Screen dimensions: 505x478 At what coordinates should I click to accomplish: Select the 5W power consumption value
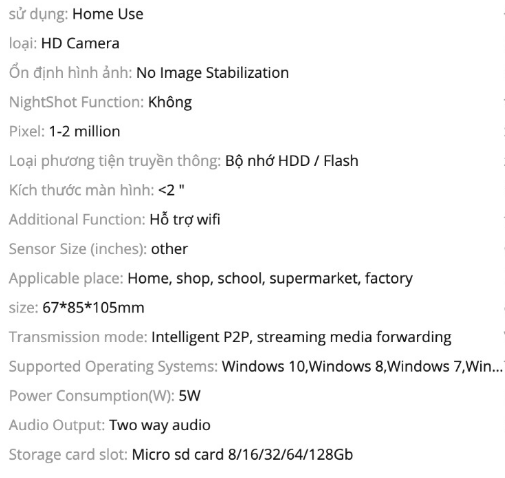click(189, 396)
